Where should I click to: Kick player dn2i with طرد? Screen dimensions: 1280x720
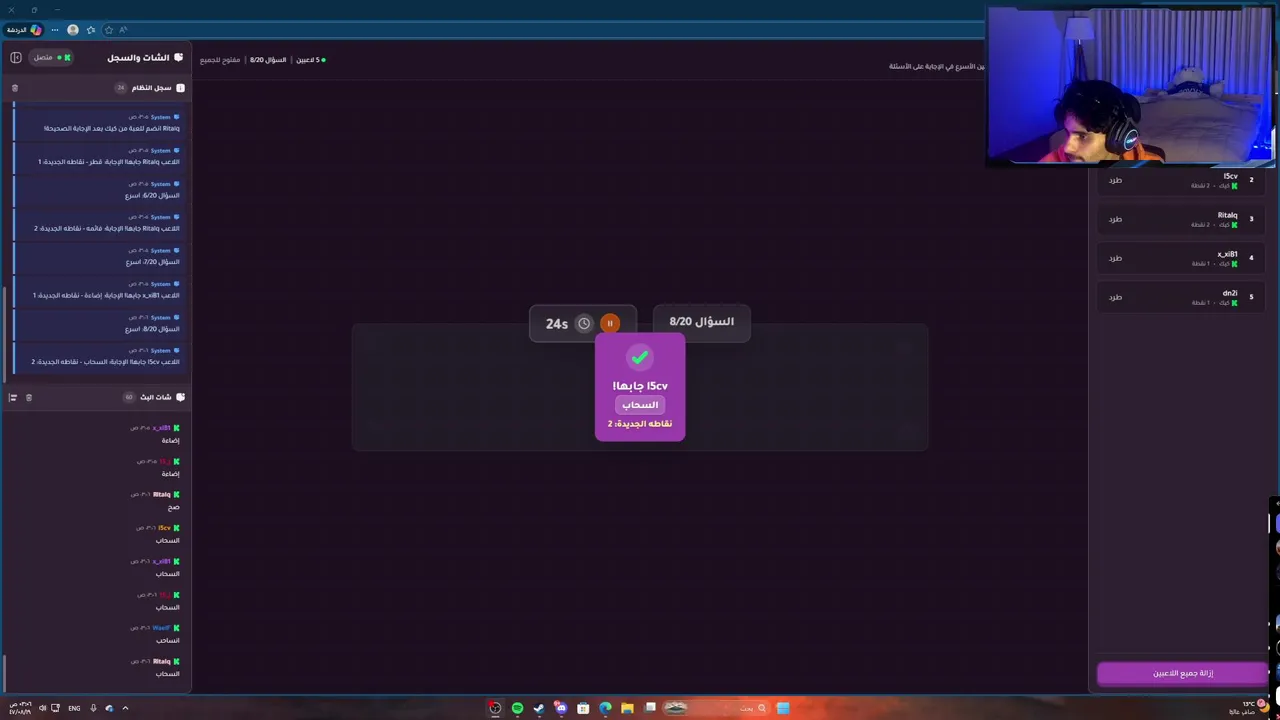1115,297
